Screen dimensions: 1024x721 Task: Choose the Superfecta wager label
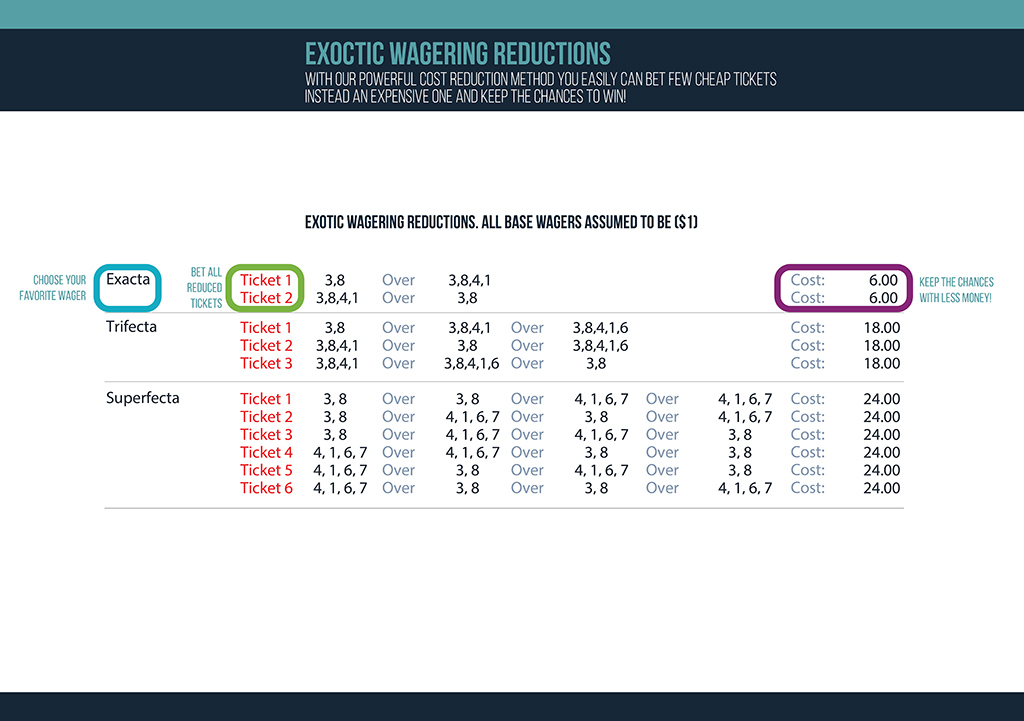coord(142,399)
